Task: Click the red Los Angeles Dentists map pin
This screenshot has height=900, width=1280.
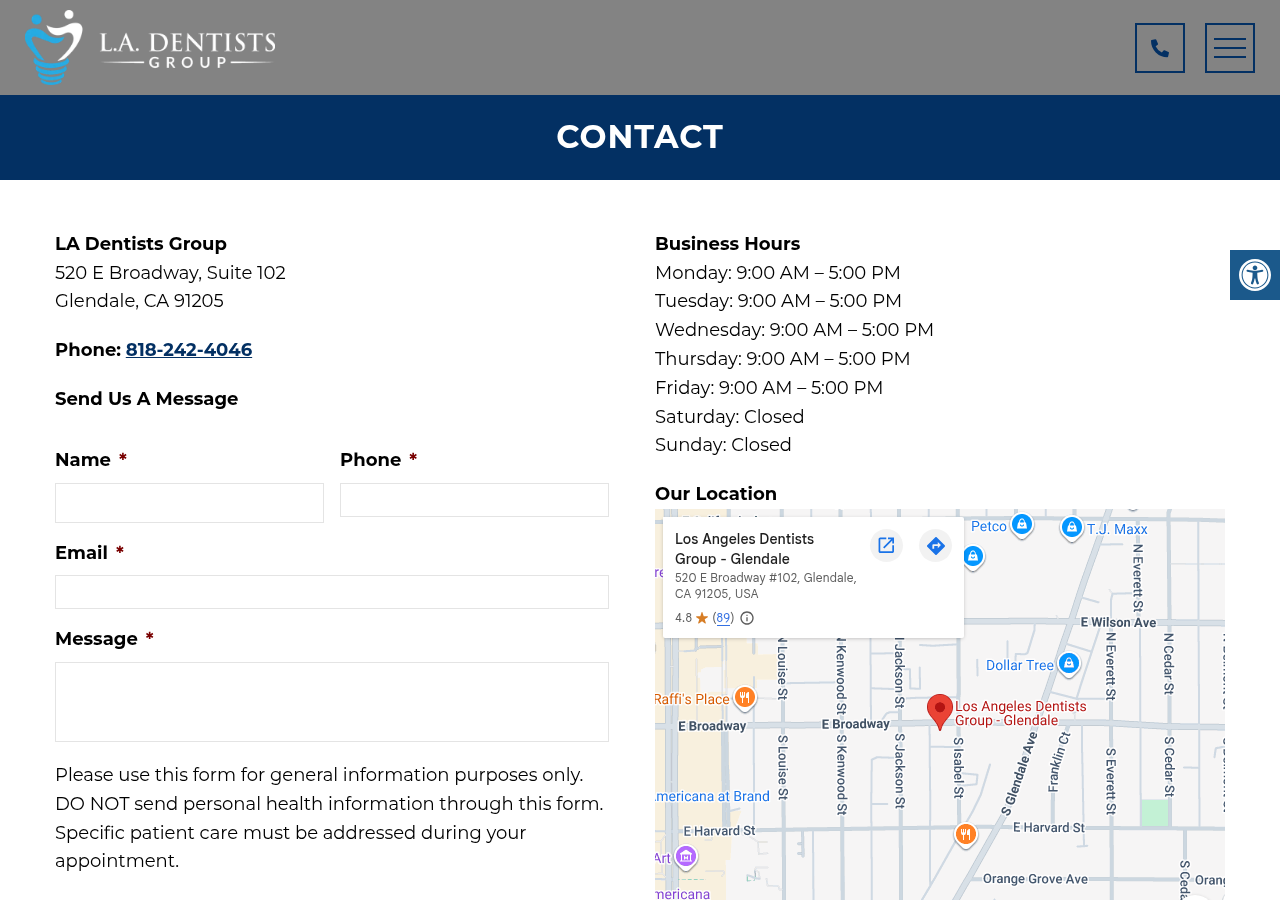Action: click(940, 712)
